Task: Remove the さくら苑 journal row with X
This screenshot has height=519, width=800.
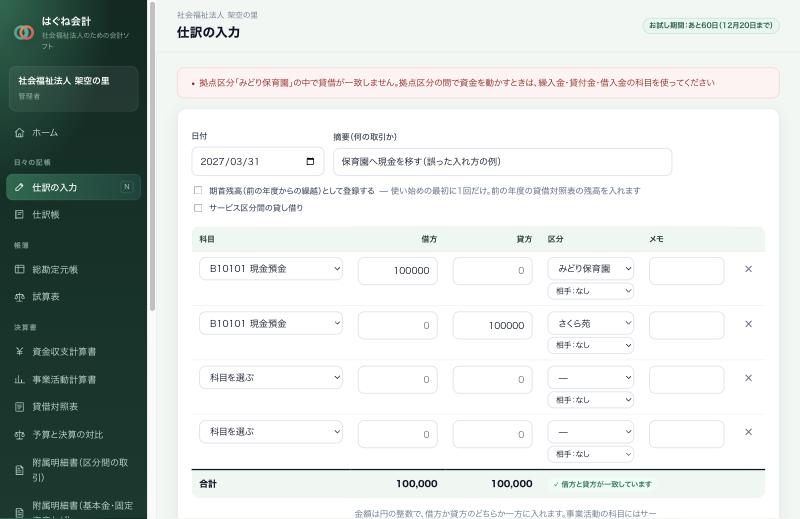Action: pyautogui.click(x=748, y=324)
